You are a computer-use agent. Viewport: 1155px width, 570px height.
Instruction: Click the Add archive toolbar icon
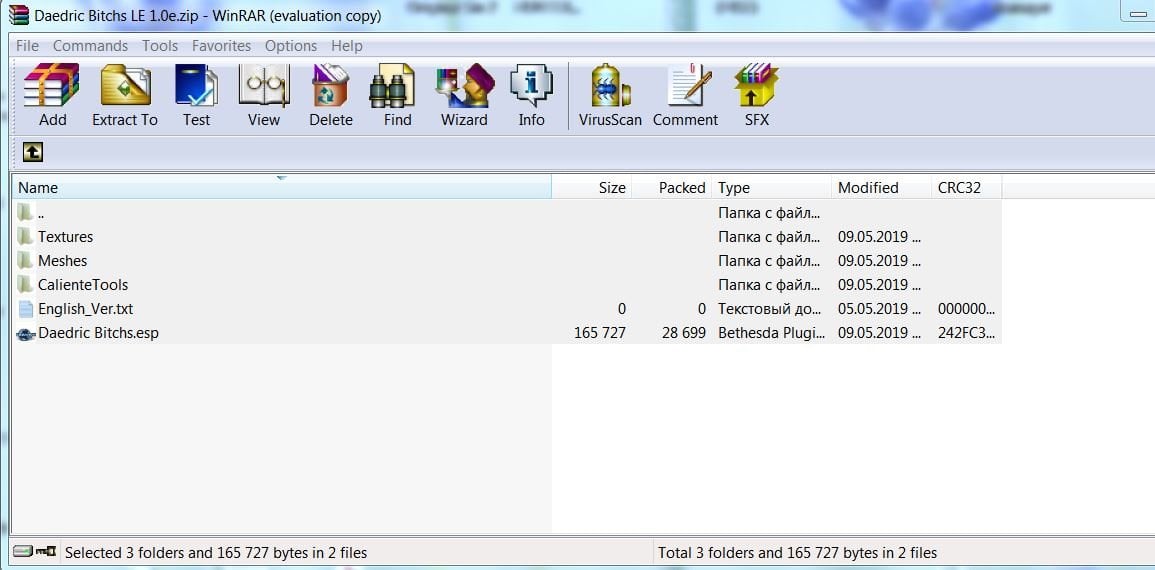(x=52, y=85)
